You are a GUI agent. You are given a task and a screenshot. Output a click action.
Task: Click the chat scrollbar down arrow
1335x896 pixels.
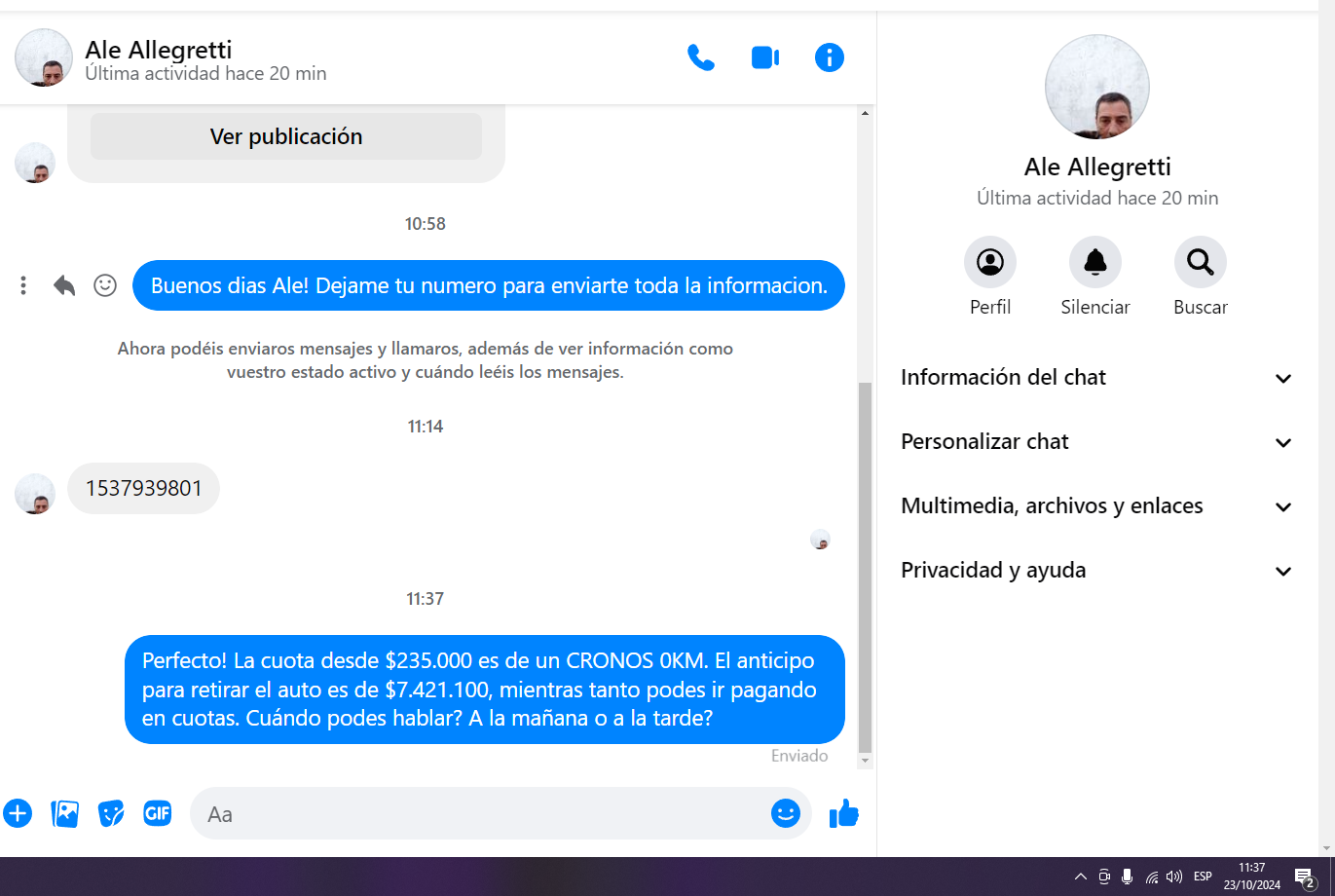coord(865,761)
